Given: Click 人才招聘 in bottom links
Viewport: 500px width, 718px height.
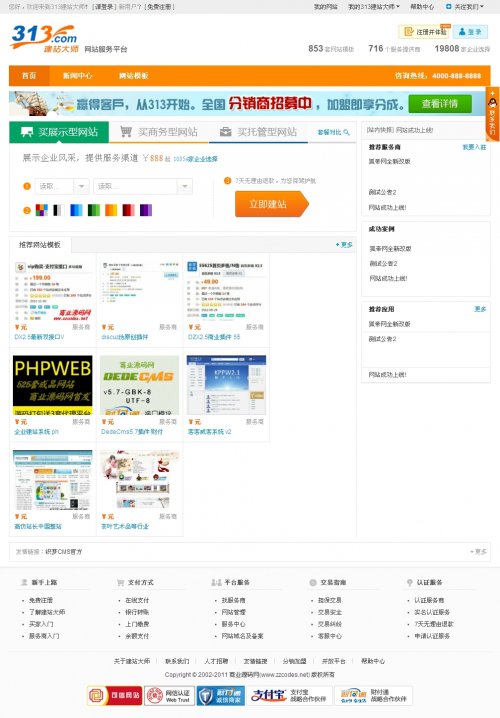Looking at the screenshot, I should [216, 661].
